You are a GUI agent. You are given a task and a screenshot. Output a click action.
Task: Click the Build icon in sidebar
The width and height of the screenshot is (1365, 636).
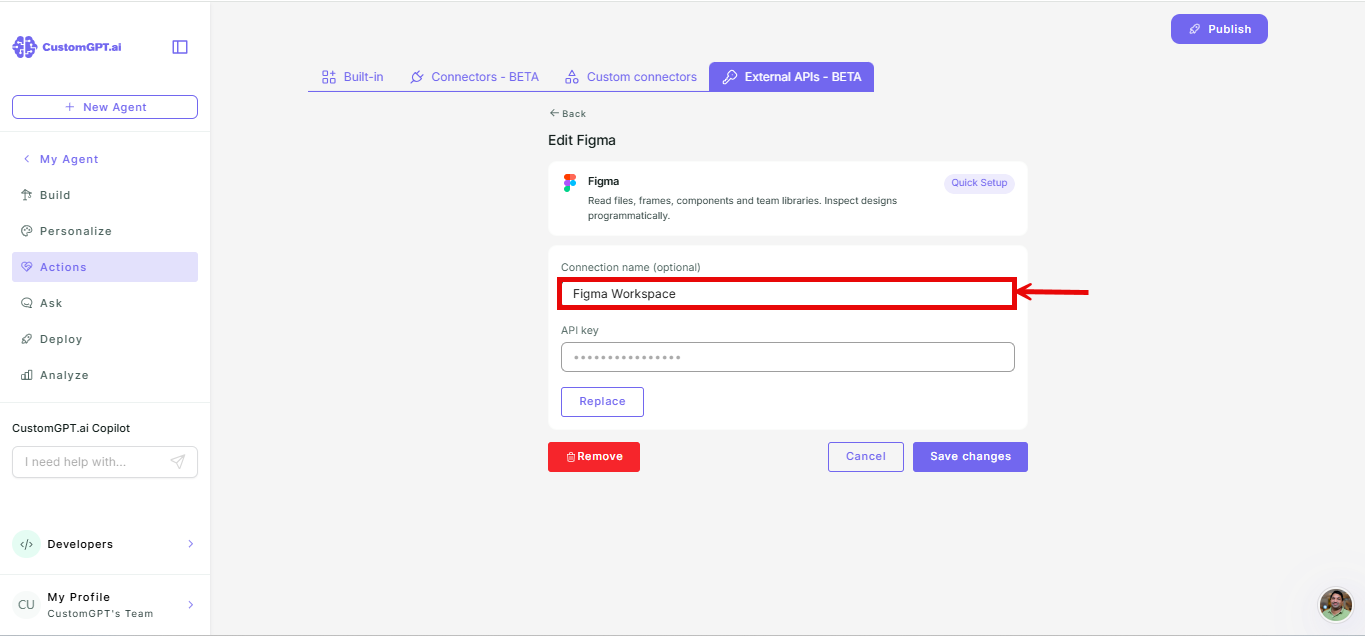pos(27,195)
